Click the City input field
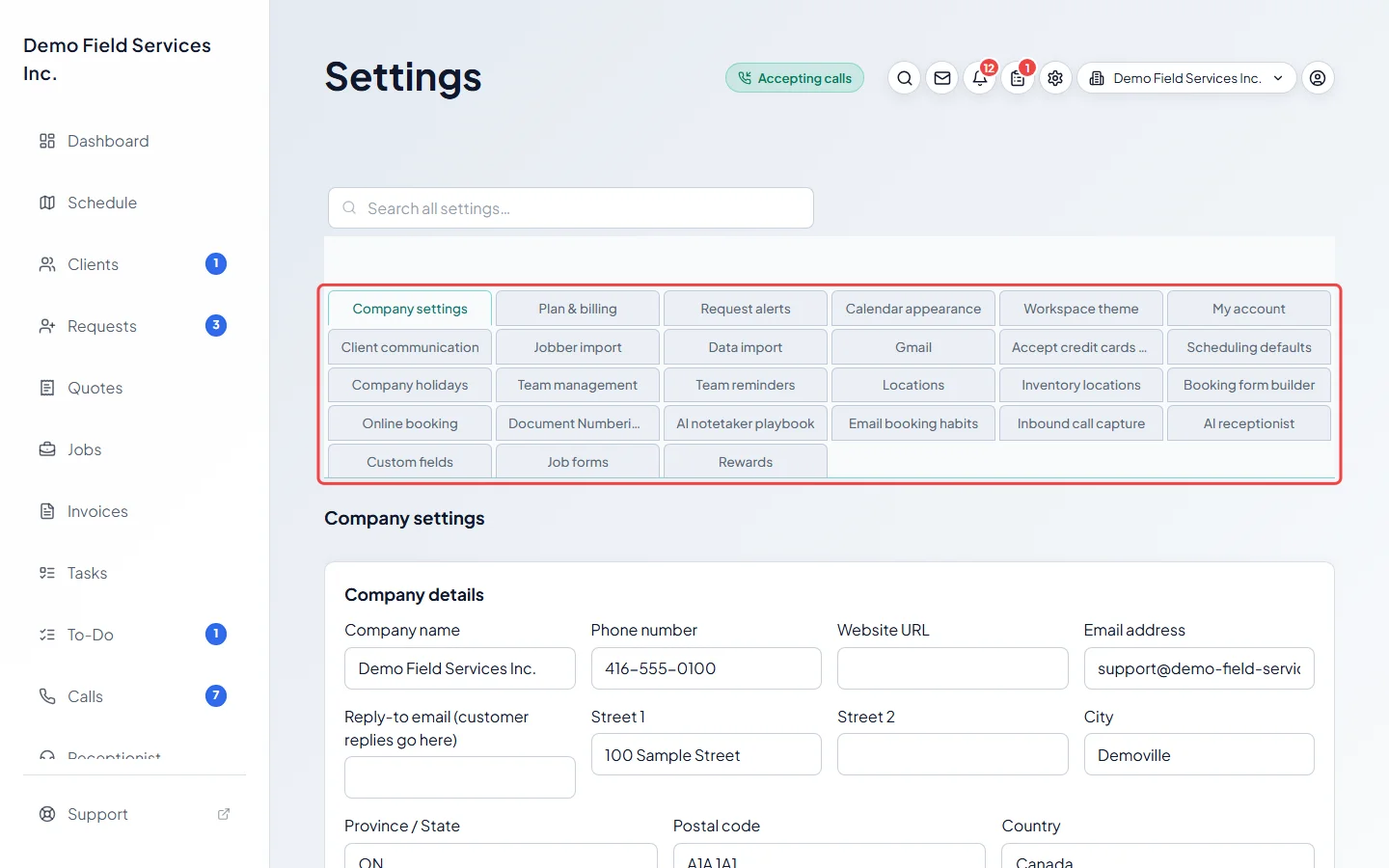Viewport: 1389px width, 868px height. coord(1199,754)
